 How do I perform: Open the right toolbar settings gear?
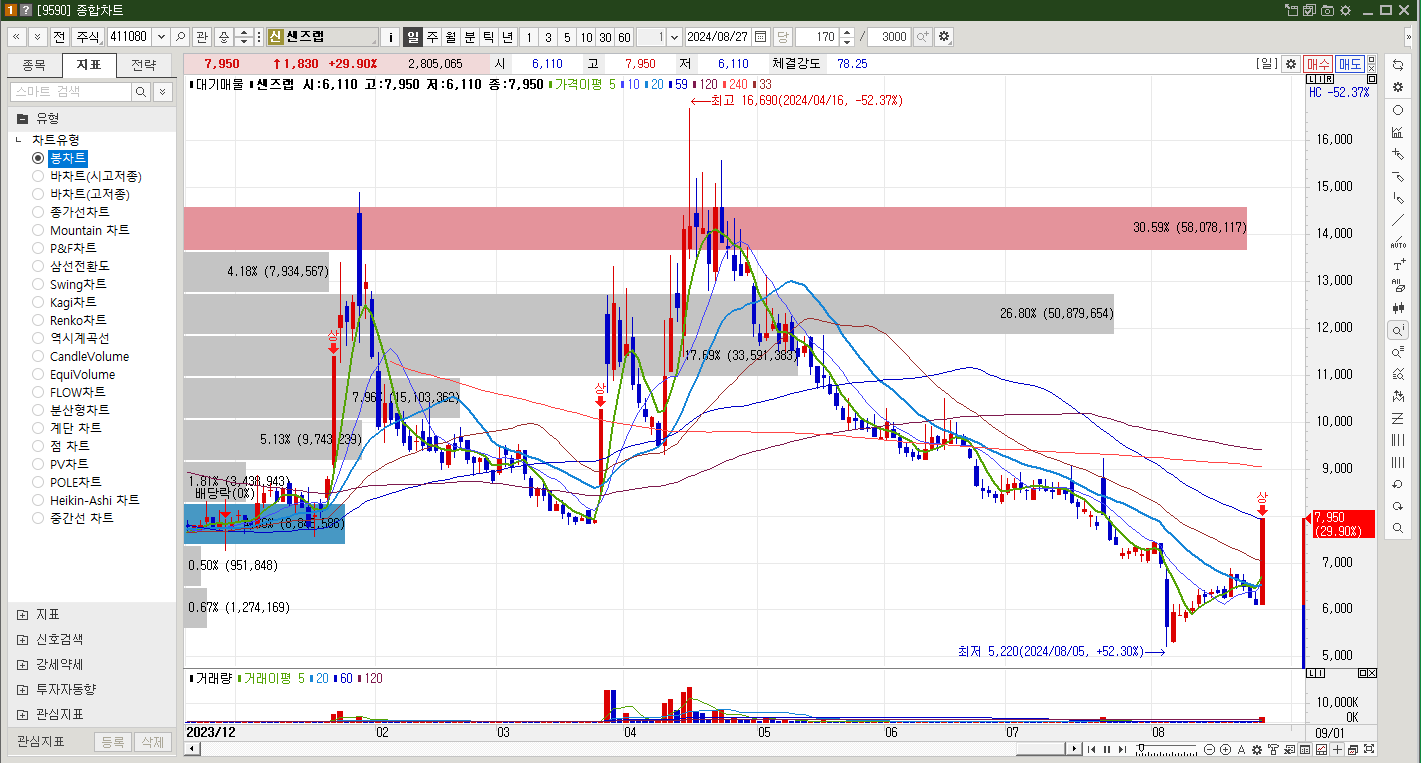click(x=1398, y=87)
